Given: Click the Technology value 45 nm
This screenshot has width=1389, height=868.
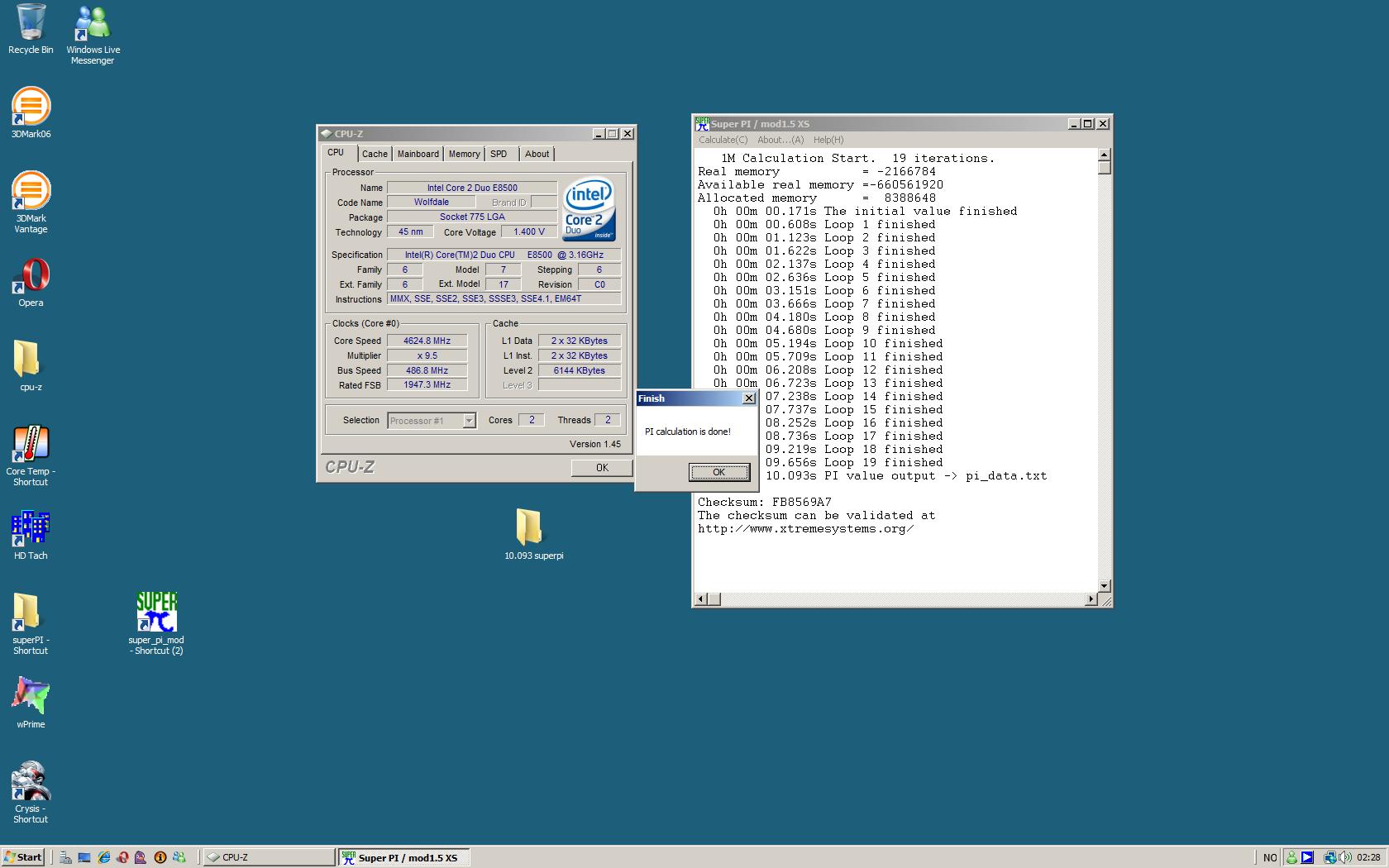Looking at the screenshot, I should tap(410, 232).
